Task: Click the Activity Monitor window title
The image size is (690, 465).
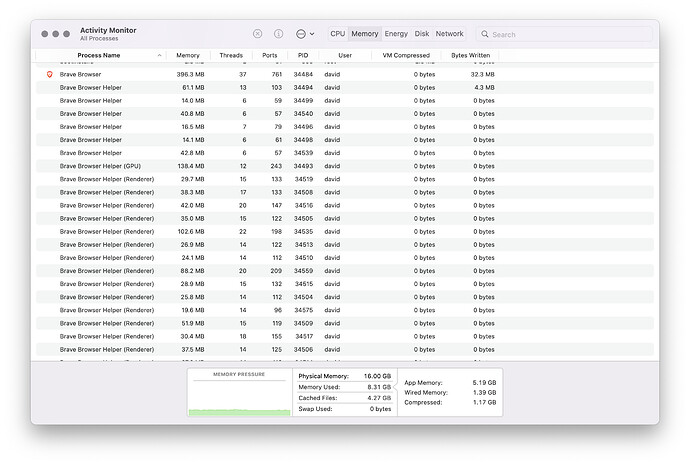Action: (x=108, y=30)
